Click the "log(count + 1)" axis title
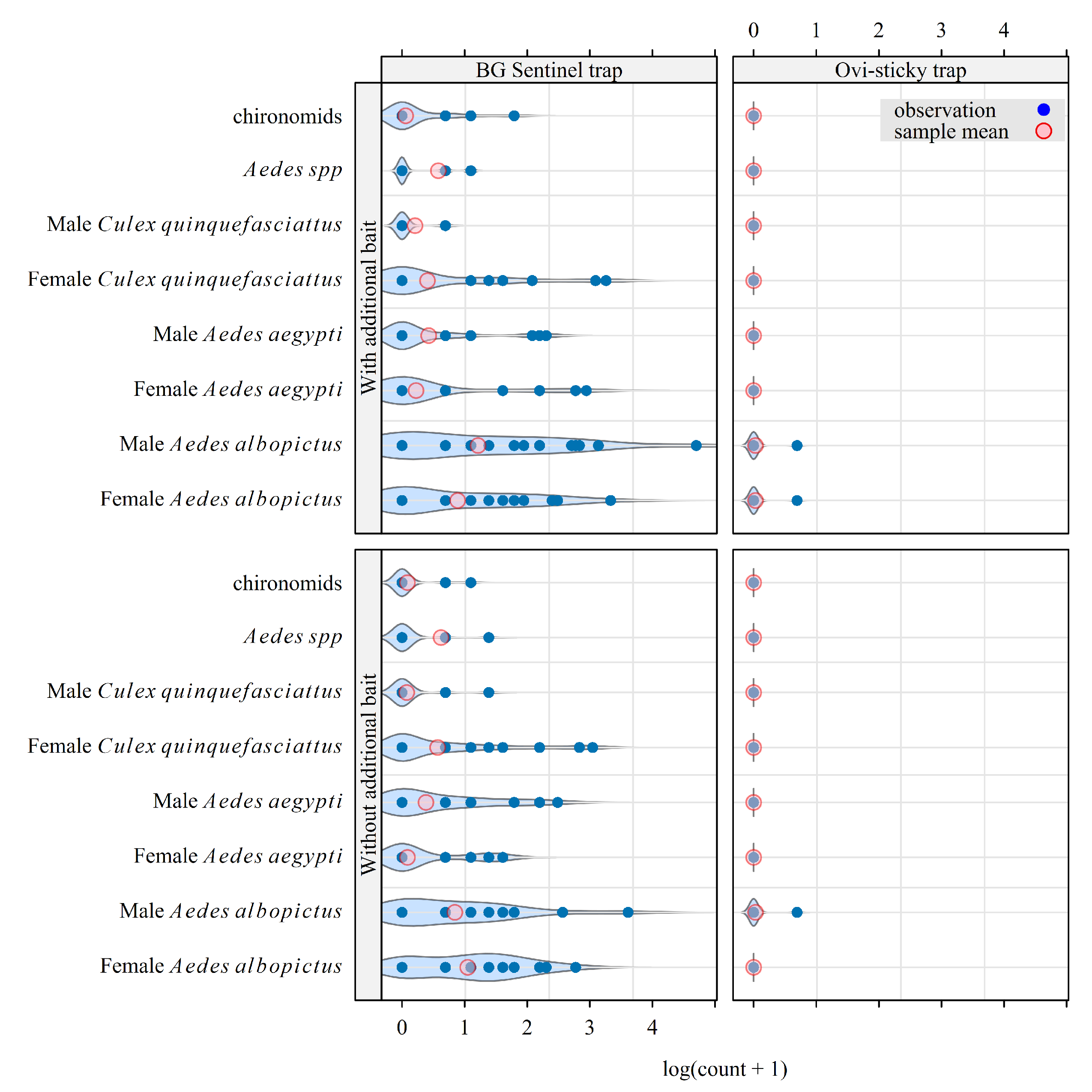This screenshot has height=1092, width=1092. (x=724, y=1069)
